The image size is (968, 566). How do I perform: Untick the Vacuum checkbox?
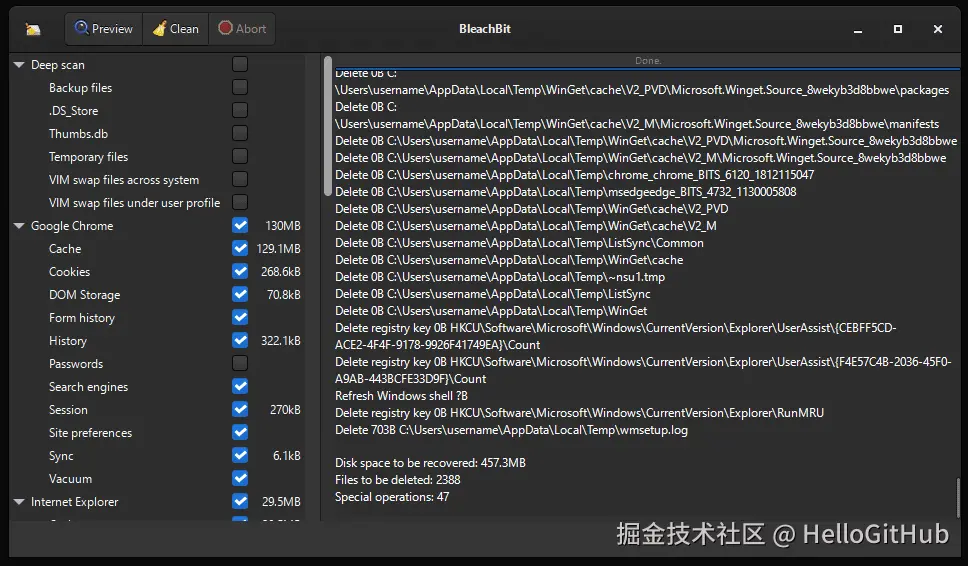(x=240, y=478)
